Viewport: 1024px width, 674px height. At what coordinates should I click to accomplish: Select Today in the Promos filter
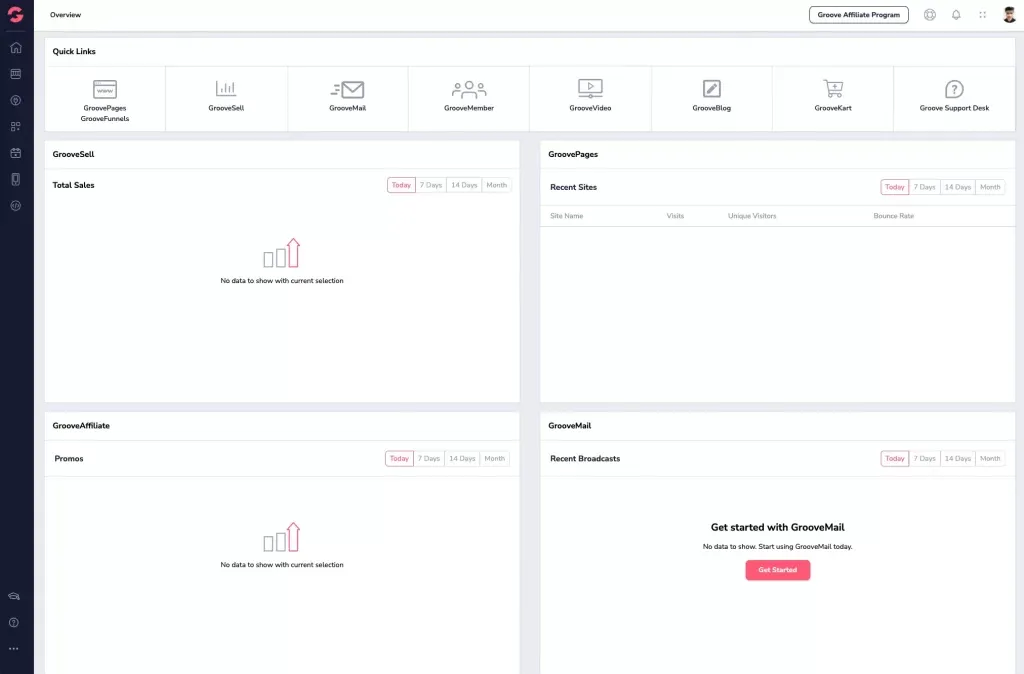click(x=399, y=458)
